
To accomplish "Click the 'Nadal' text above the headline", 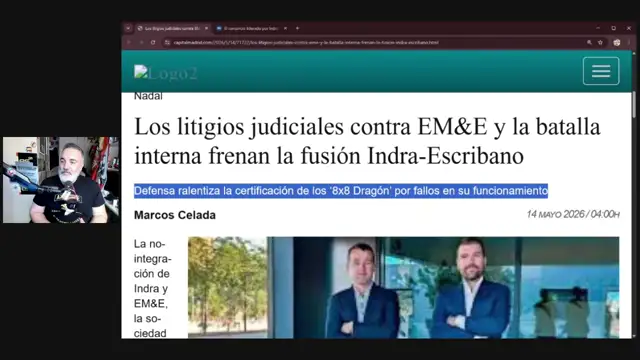I will click(x=148, y=96).
